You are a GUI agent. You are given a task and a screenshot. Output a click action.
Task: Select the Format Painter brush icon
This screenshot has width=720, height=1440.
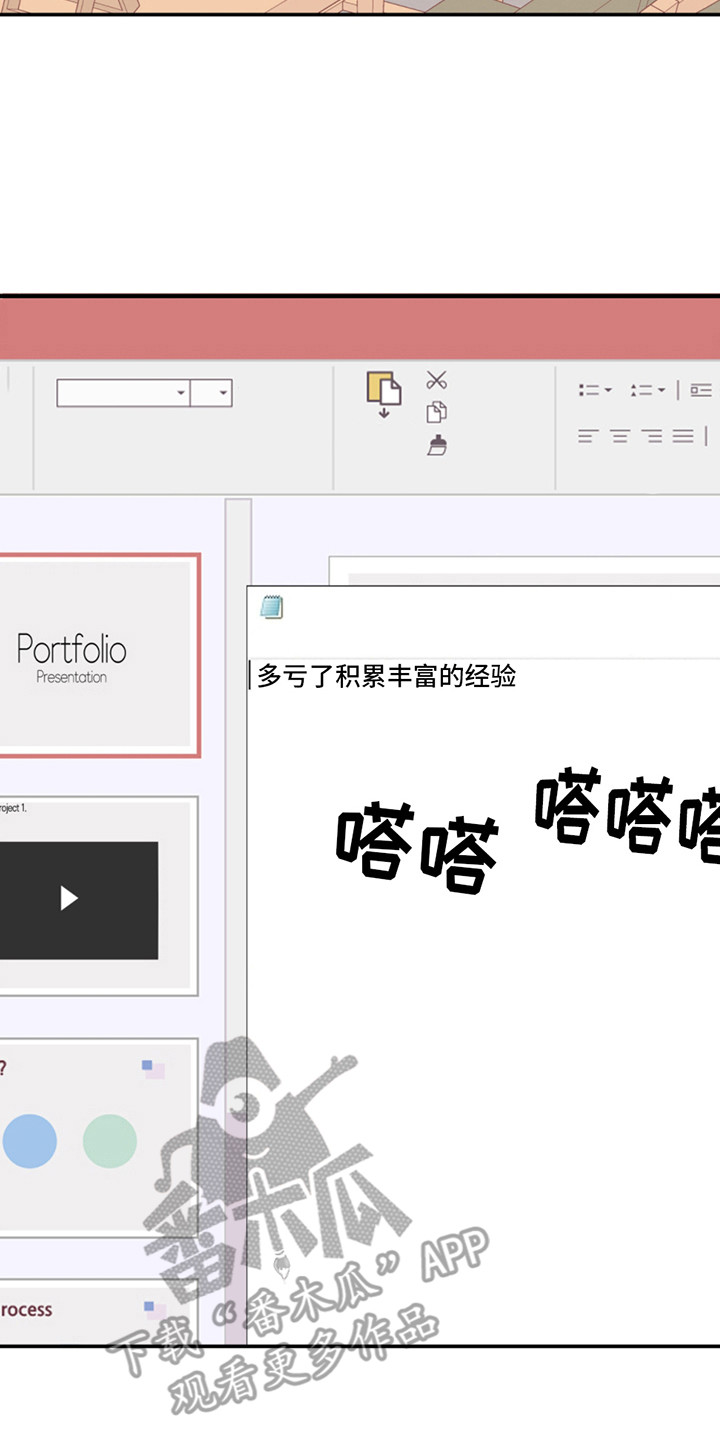click(436, 445)
